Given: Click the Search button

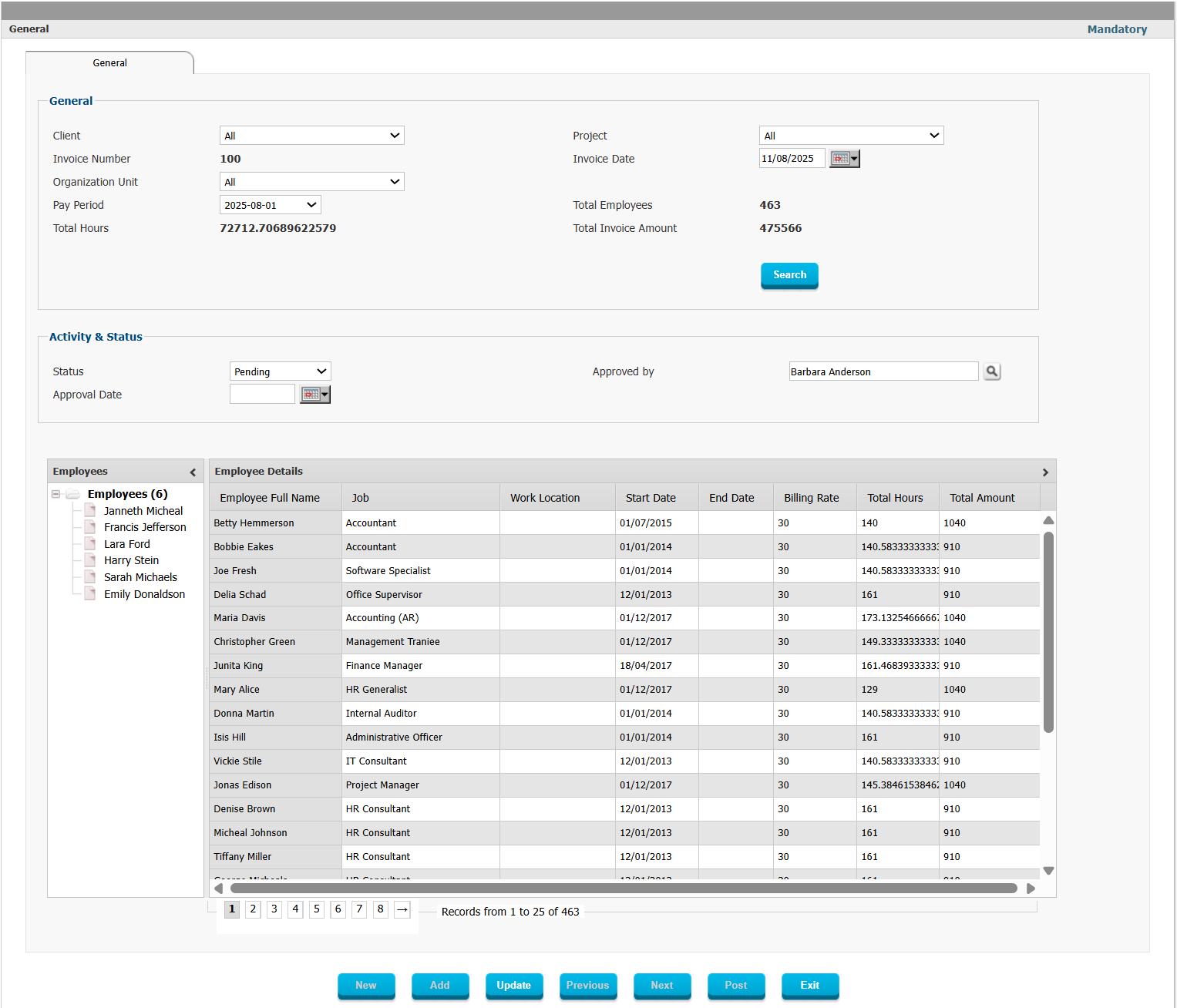Looking at the screenshot, I should 789,275.
